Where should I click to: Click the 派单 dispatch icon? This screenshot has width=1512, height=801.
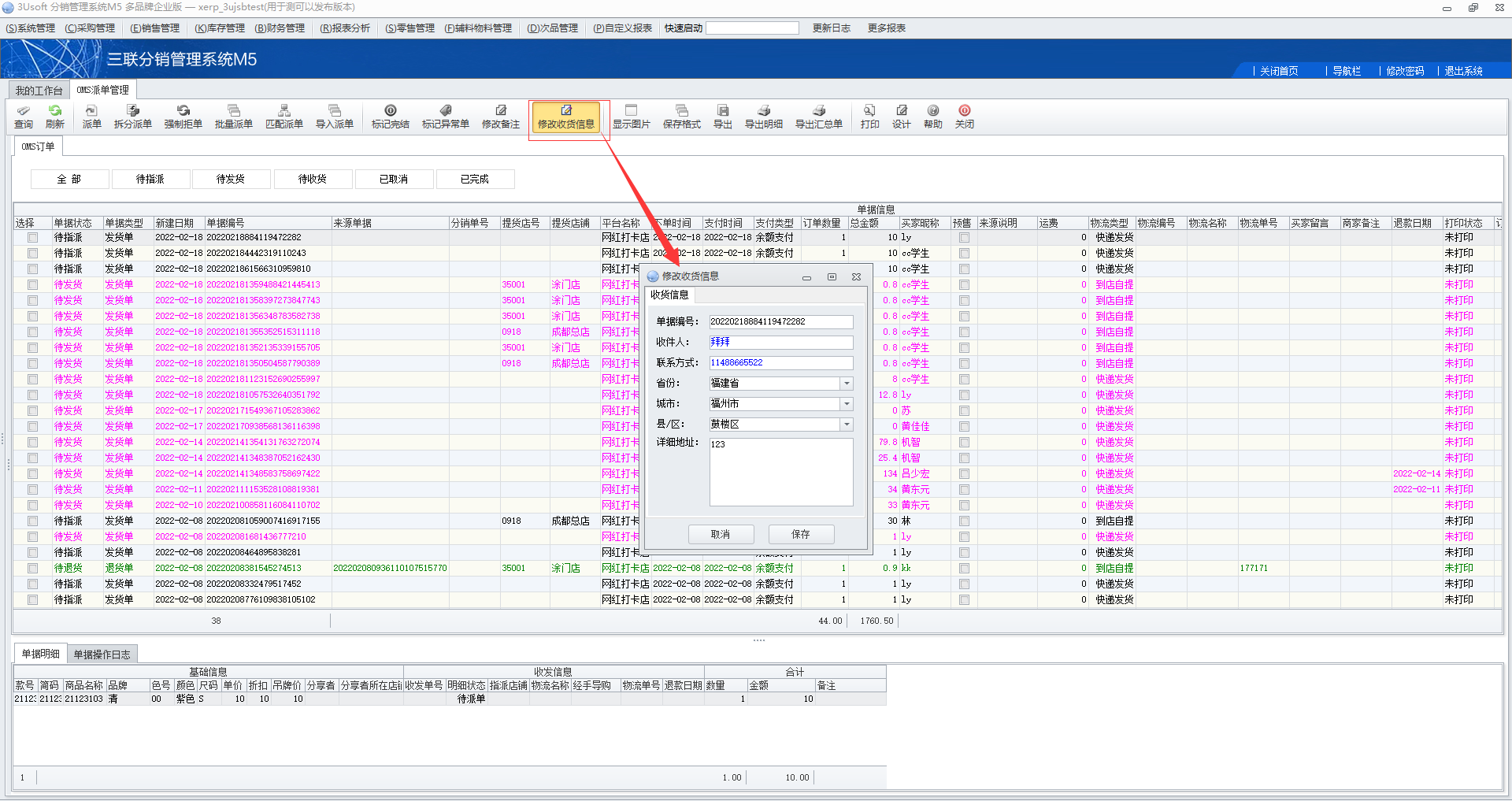click(x=92, y=117)
